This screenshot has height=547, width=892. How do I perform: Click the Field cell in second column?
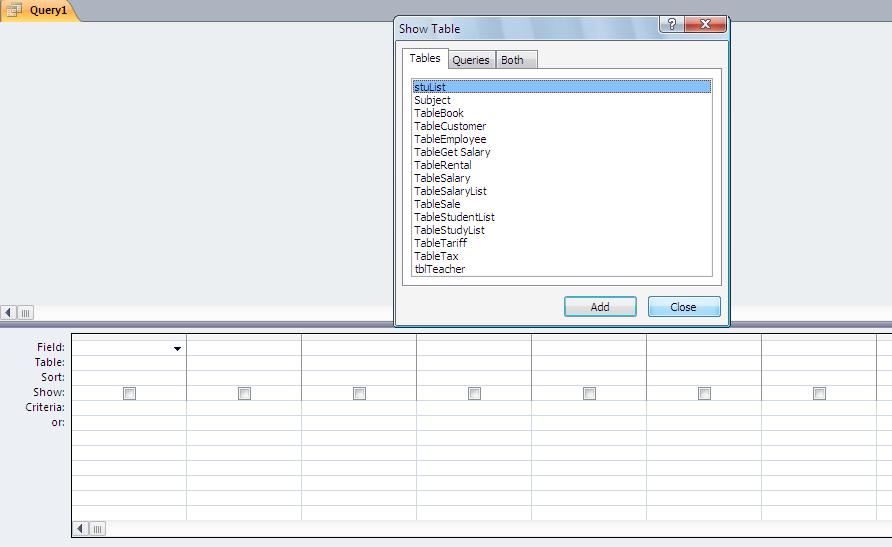pyautogui.click(x=244, y=347)
